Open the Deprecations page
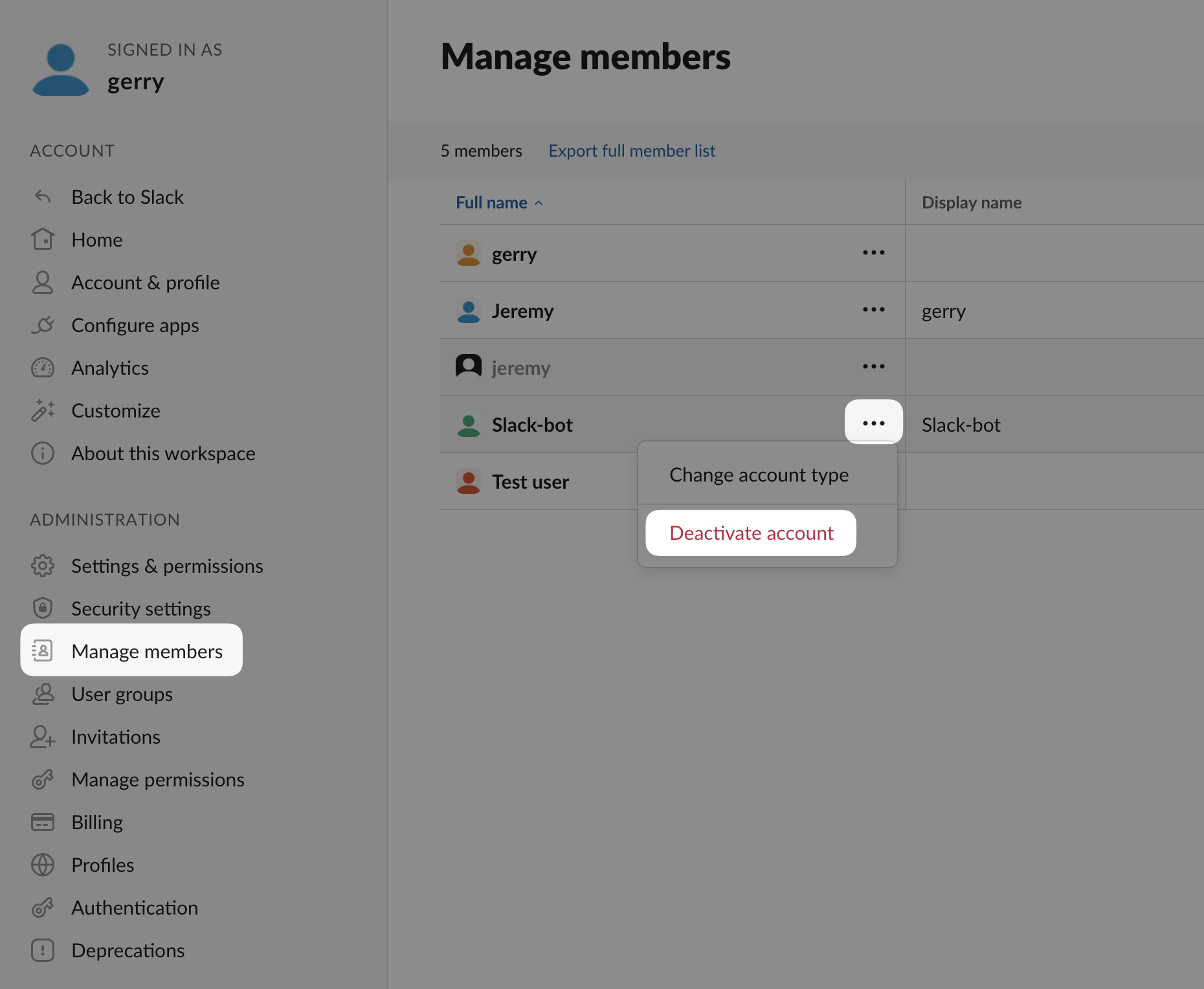Screen dimensions: 1204x989 (x=128, y=950)
